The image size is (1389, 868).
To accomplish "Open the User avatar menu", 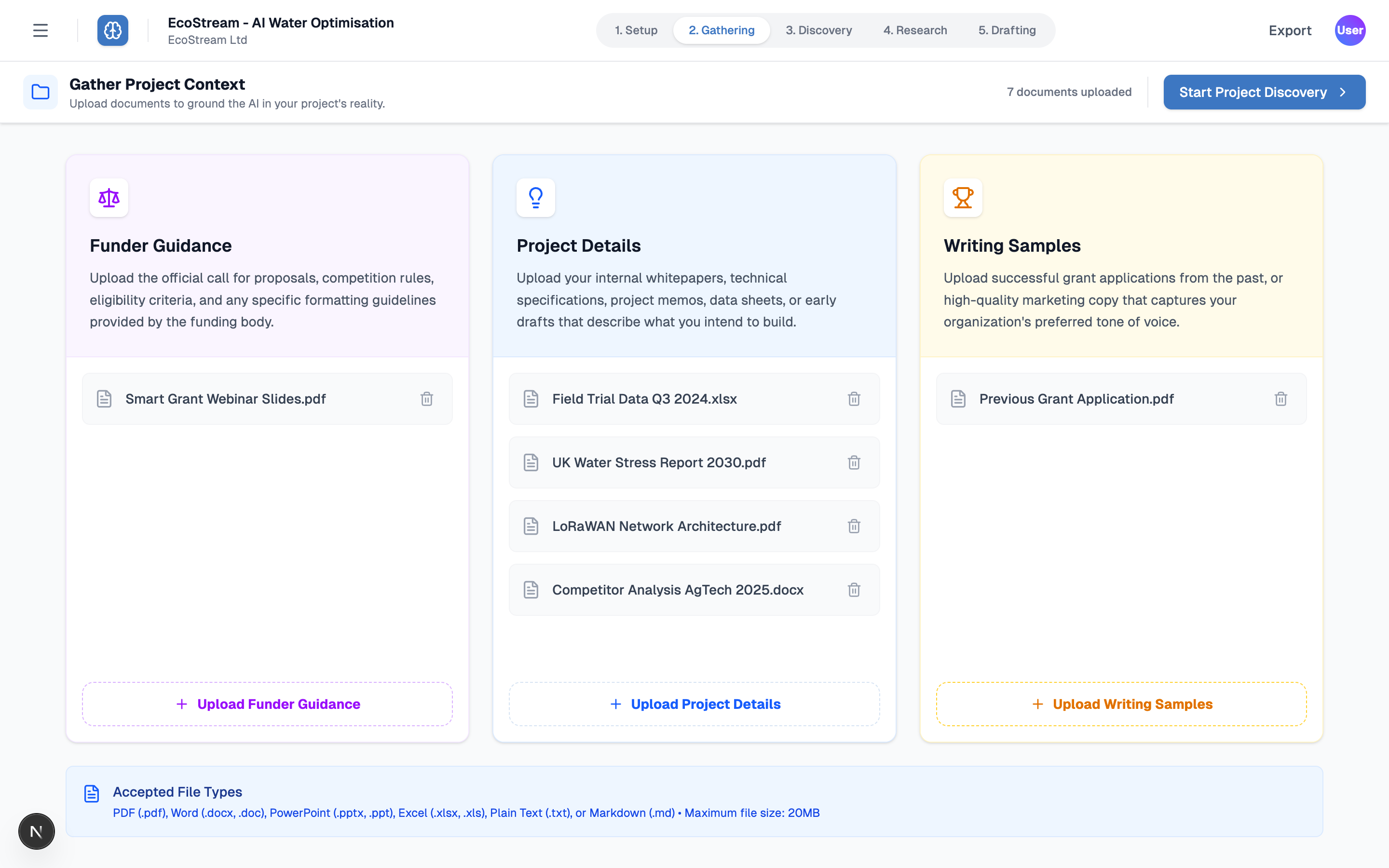I will coord(1349,30).
